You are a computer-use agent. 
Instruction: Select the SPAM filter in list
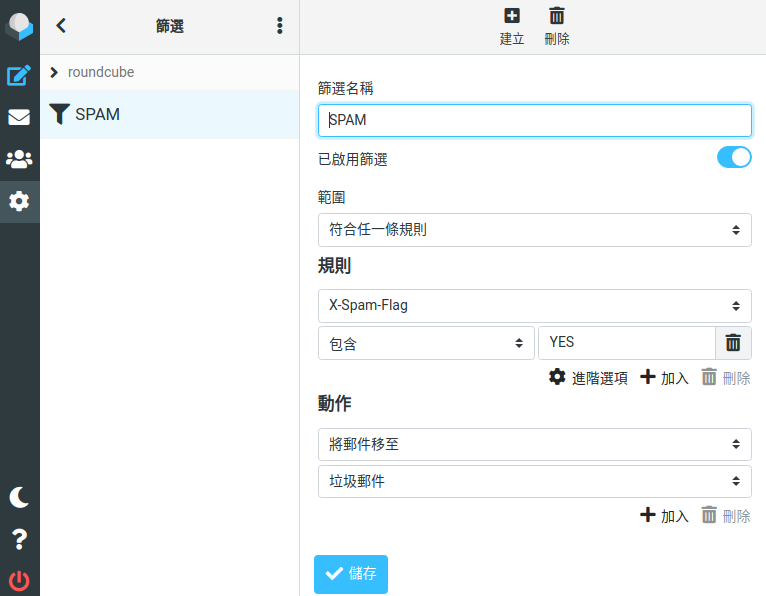point(170,114)
